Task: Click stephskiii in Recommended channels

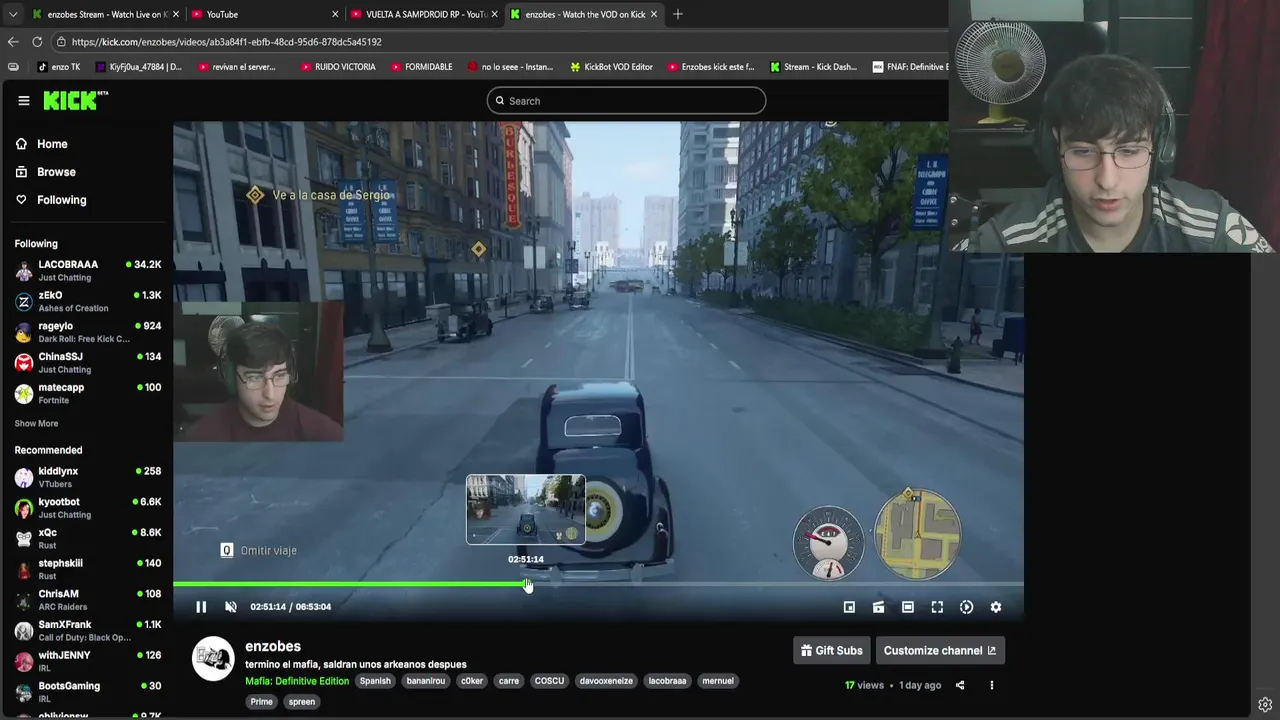Action: 88,569
